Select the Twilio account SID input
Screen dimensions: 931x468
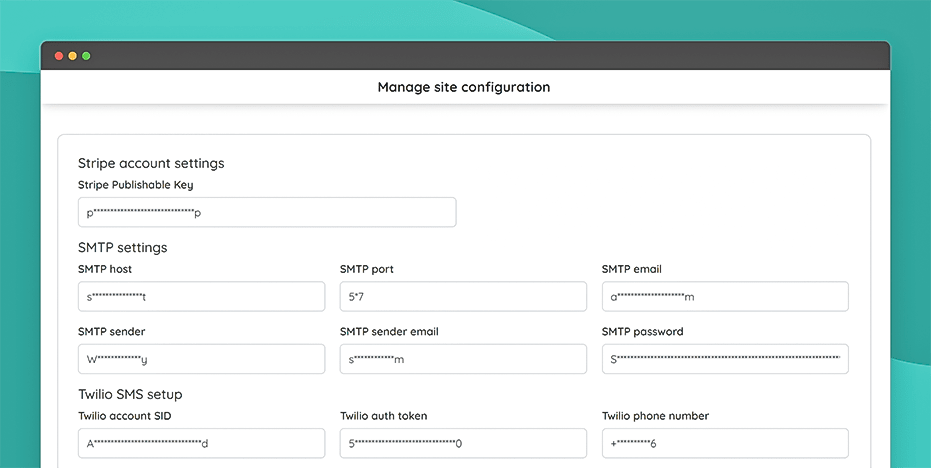[x=201, y=443]
